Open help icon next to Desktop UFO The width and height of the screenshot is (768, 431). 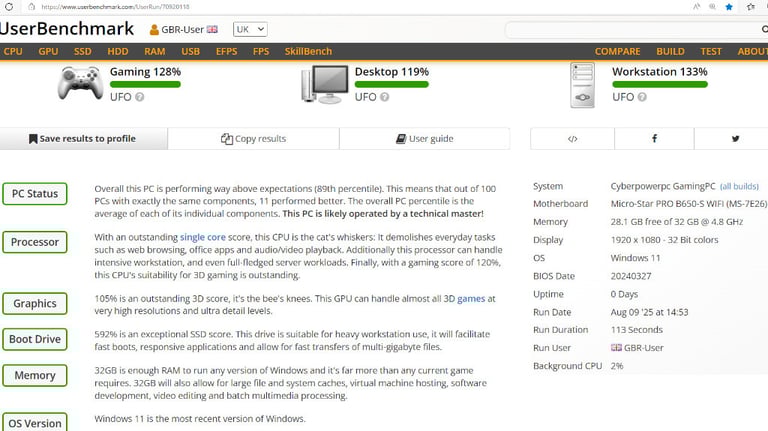click(384, 97)
